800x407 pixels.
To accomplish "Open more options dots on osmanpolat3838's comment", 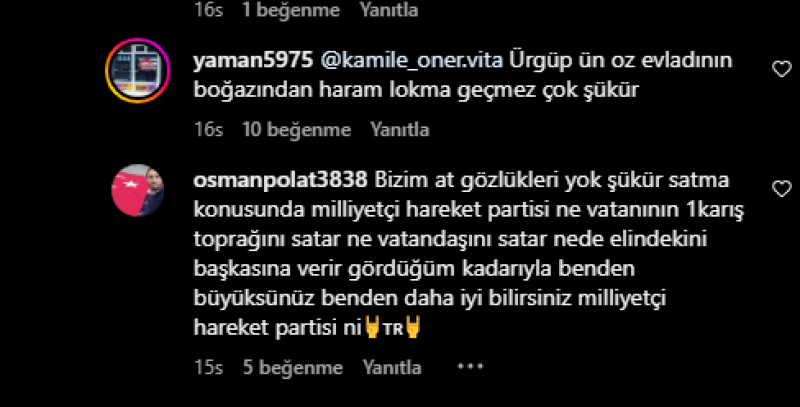I will tap(470, 366).
